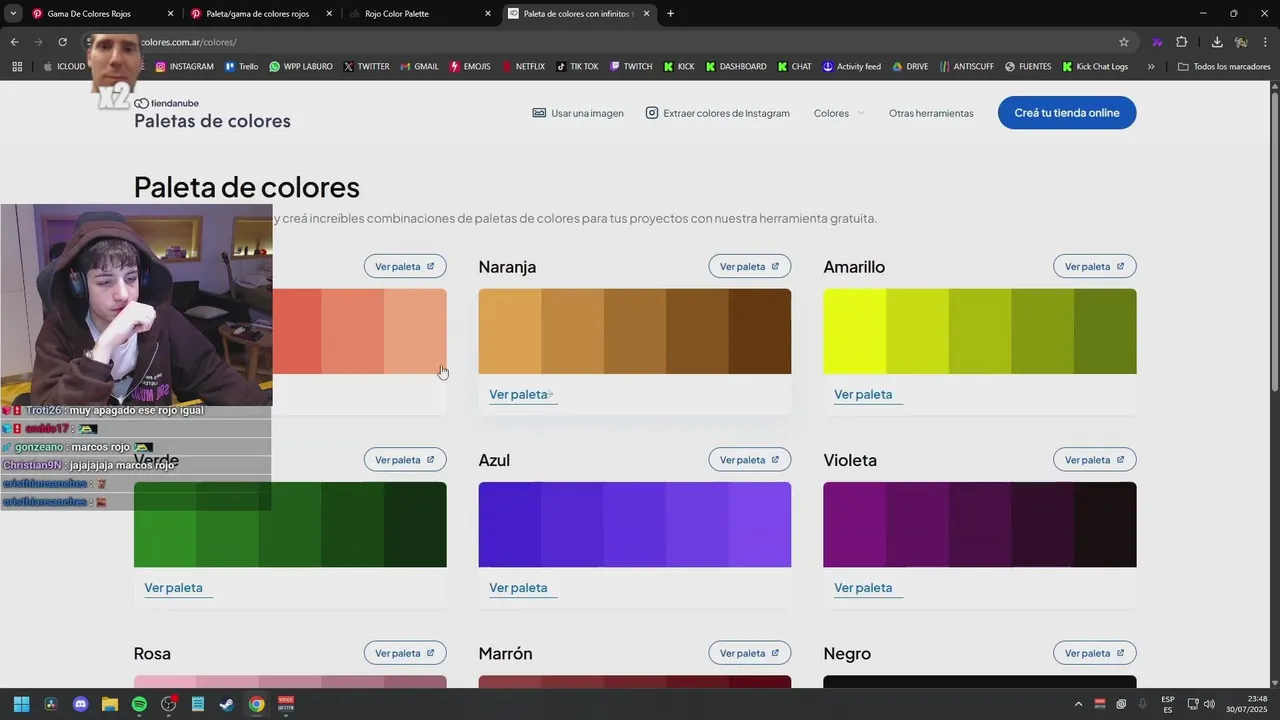Open the apps grid in bookmarks bar

click(17, 67)
